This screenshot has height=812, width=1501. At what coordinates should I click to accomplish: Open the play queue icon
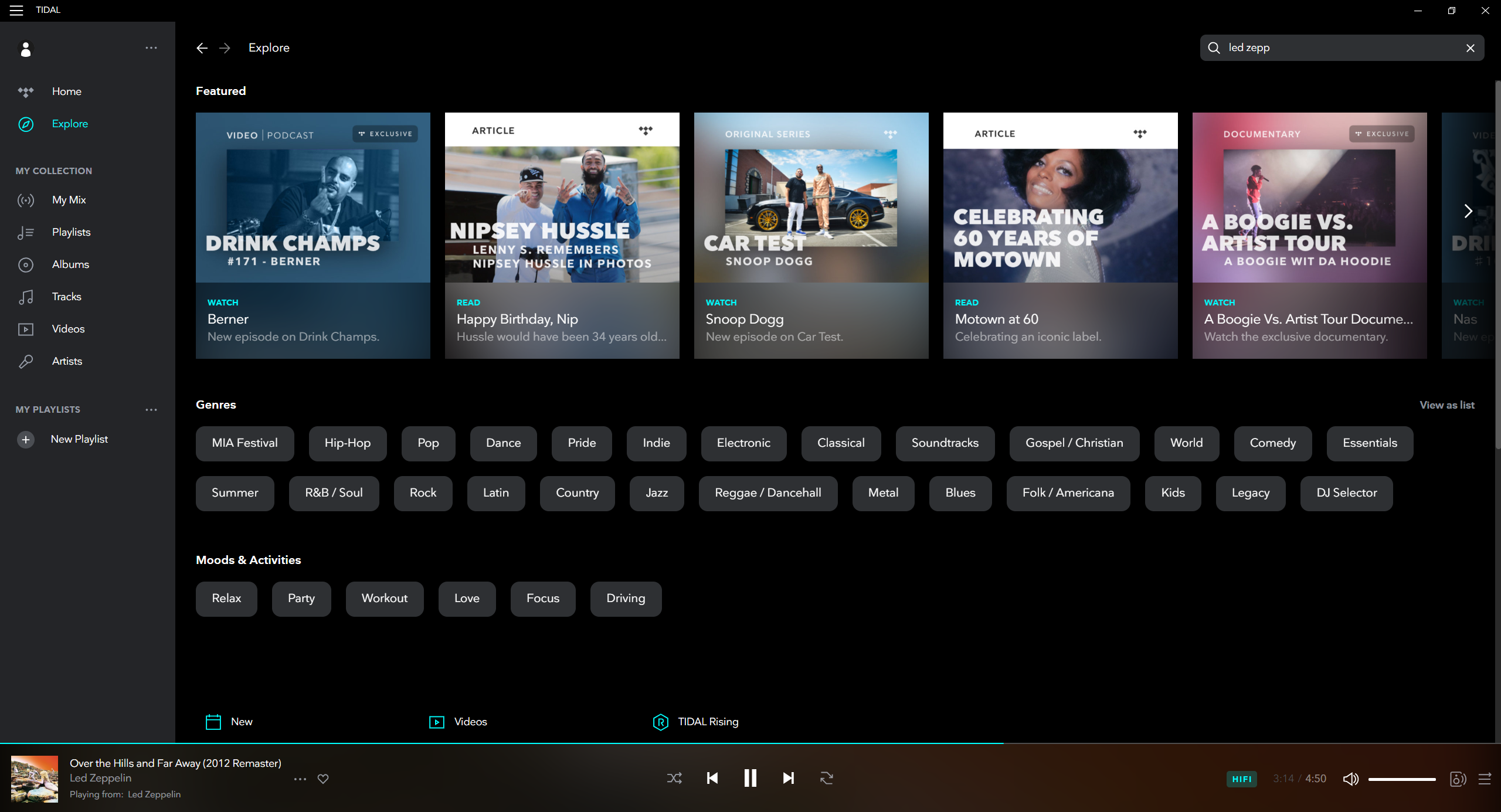point(1485,779)
